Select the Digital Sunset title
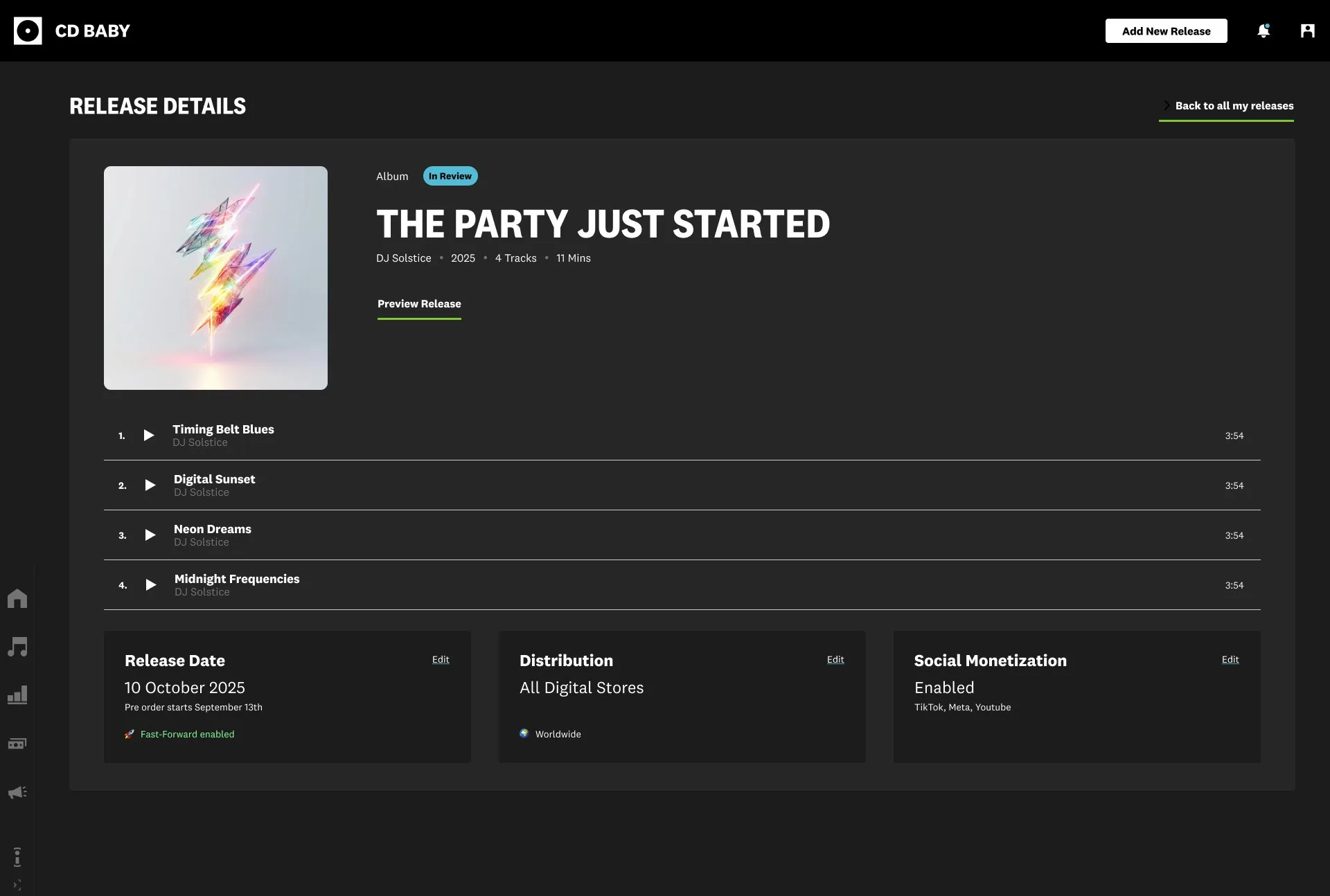1330x896 pixels. [x=214, y=479]
